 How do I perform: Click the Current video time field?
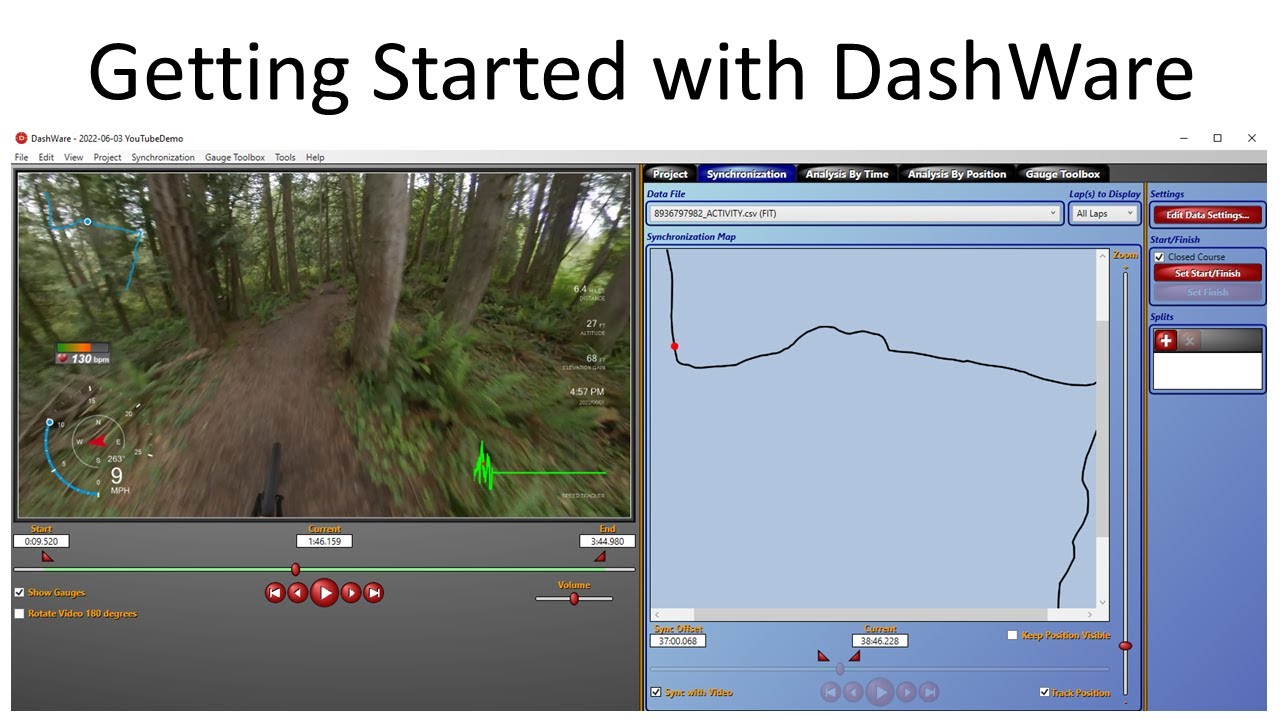point(324,541)
